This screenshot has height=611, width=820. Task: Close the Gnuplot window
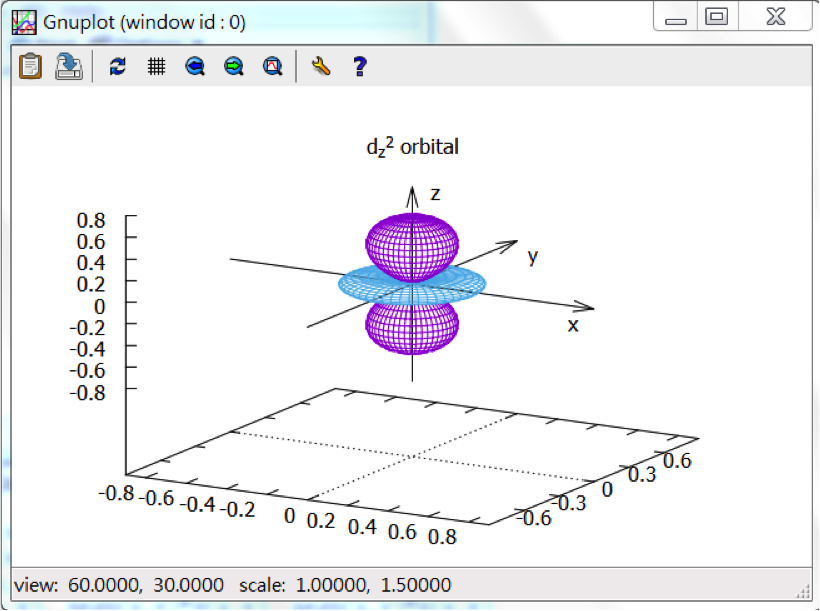(x=775, y=18)
